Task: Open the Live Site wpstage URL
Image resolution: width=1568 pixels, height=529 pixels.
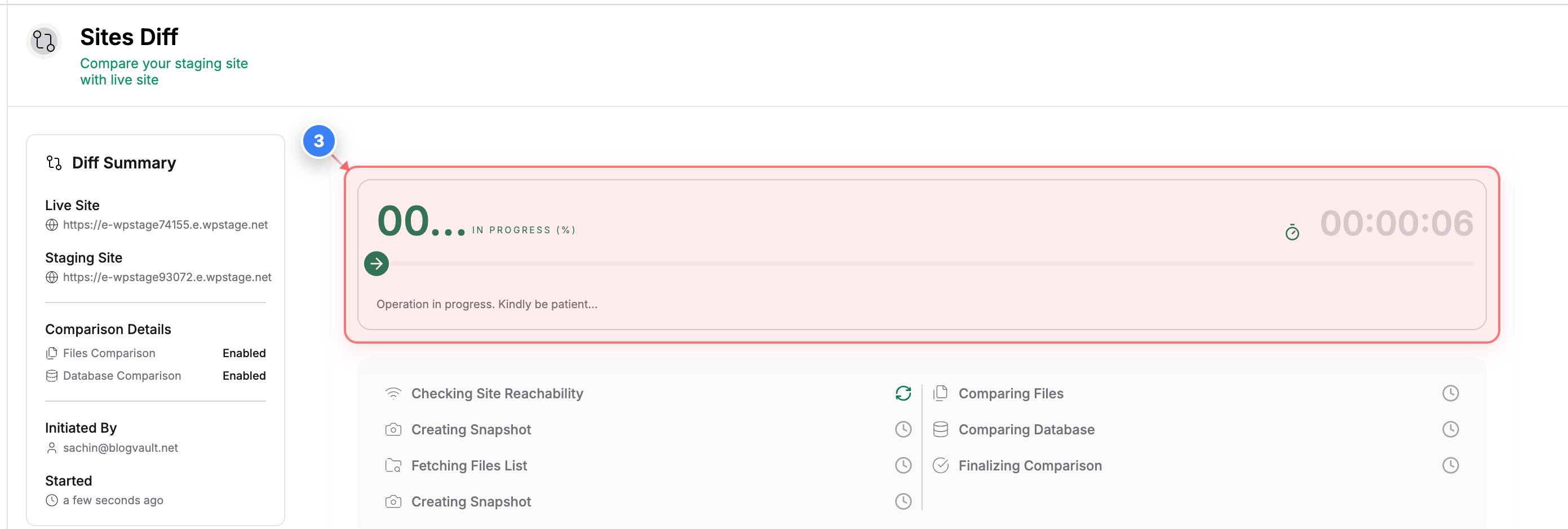Action: tap(166, 225)
